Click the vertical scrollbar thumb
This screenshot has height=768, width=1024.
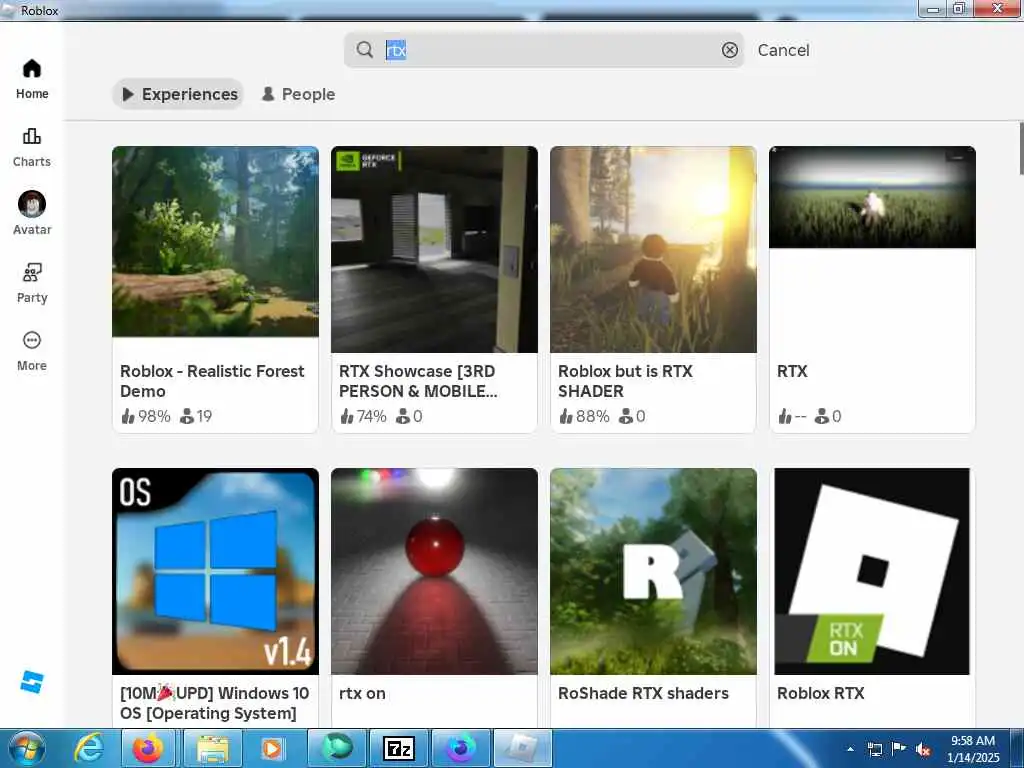pyautogui.click(x=1021, y=148)
